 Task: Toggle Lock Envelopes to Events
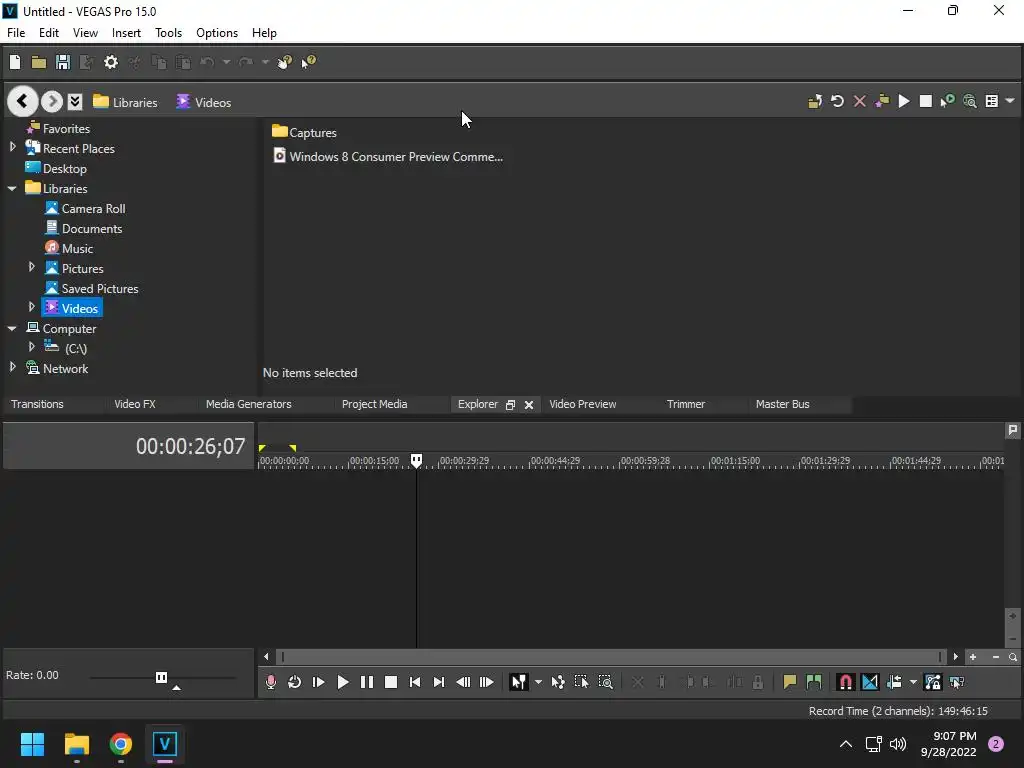(x=933, y=682)
